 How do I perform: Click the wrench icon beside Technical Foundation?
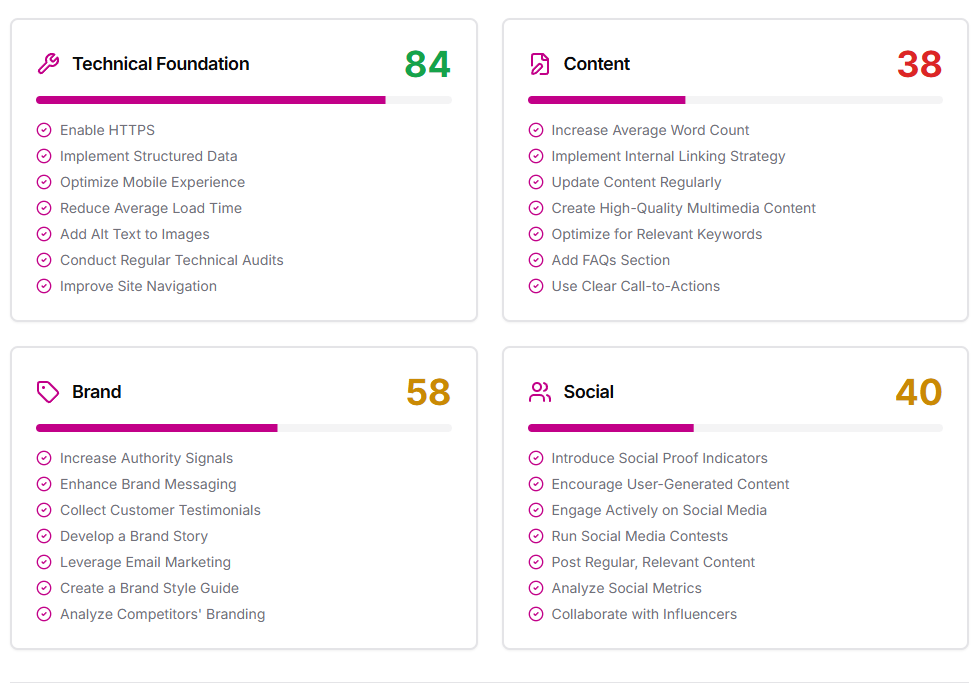click(48, 64)
